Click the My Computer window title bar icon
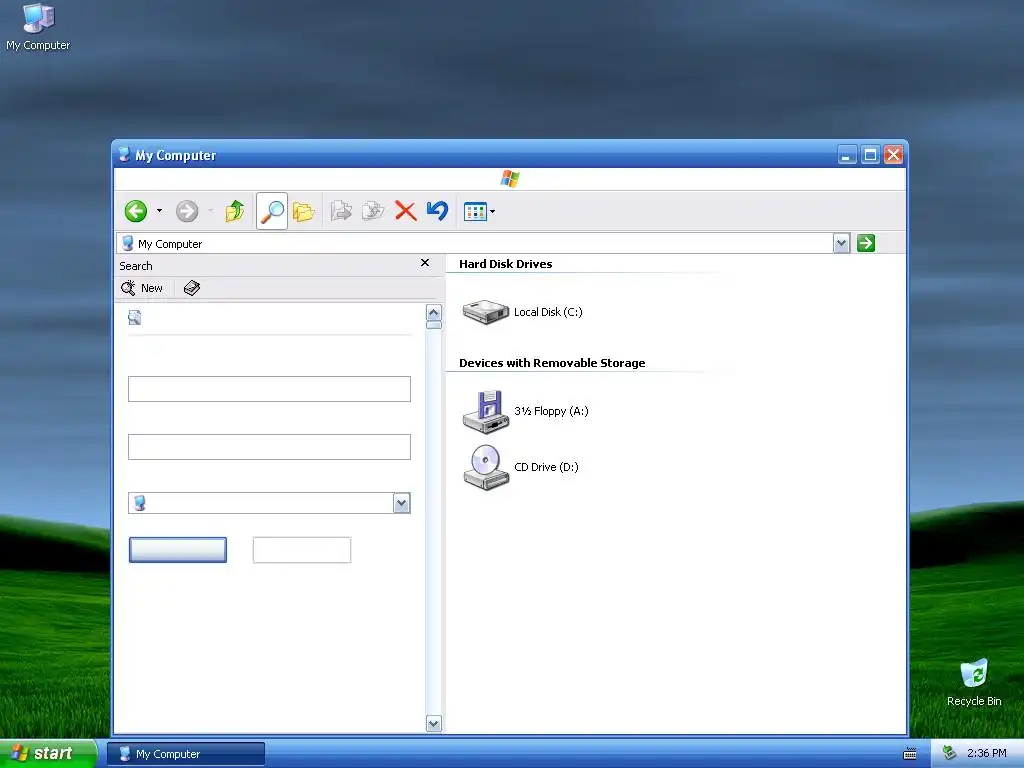This screenshot has height=768, width=1024. 124,155
